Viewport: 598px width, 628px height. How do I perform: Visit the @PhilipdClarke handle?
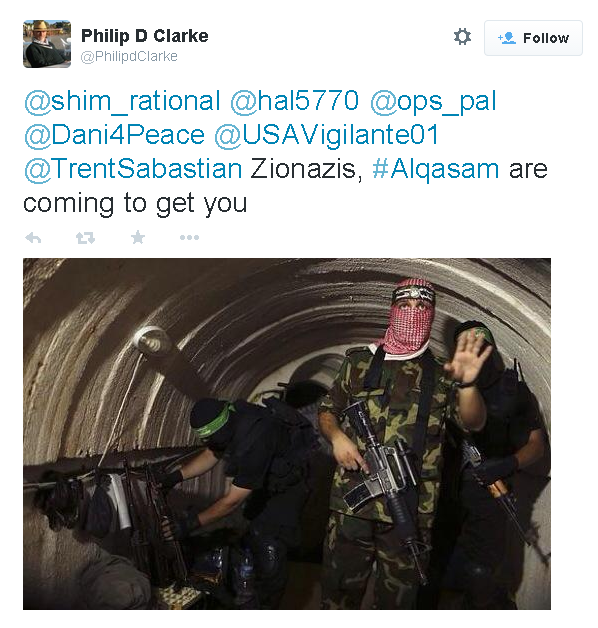pyautogui.click(x=129, y=56)
